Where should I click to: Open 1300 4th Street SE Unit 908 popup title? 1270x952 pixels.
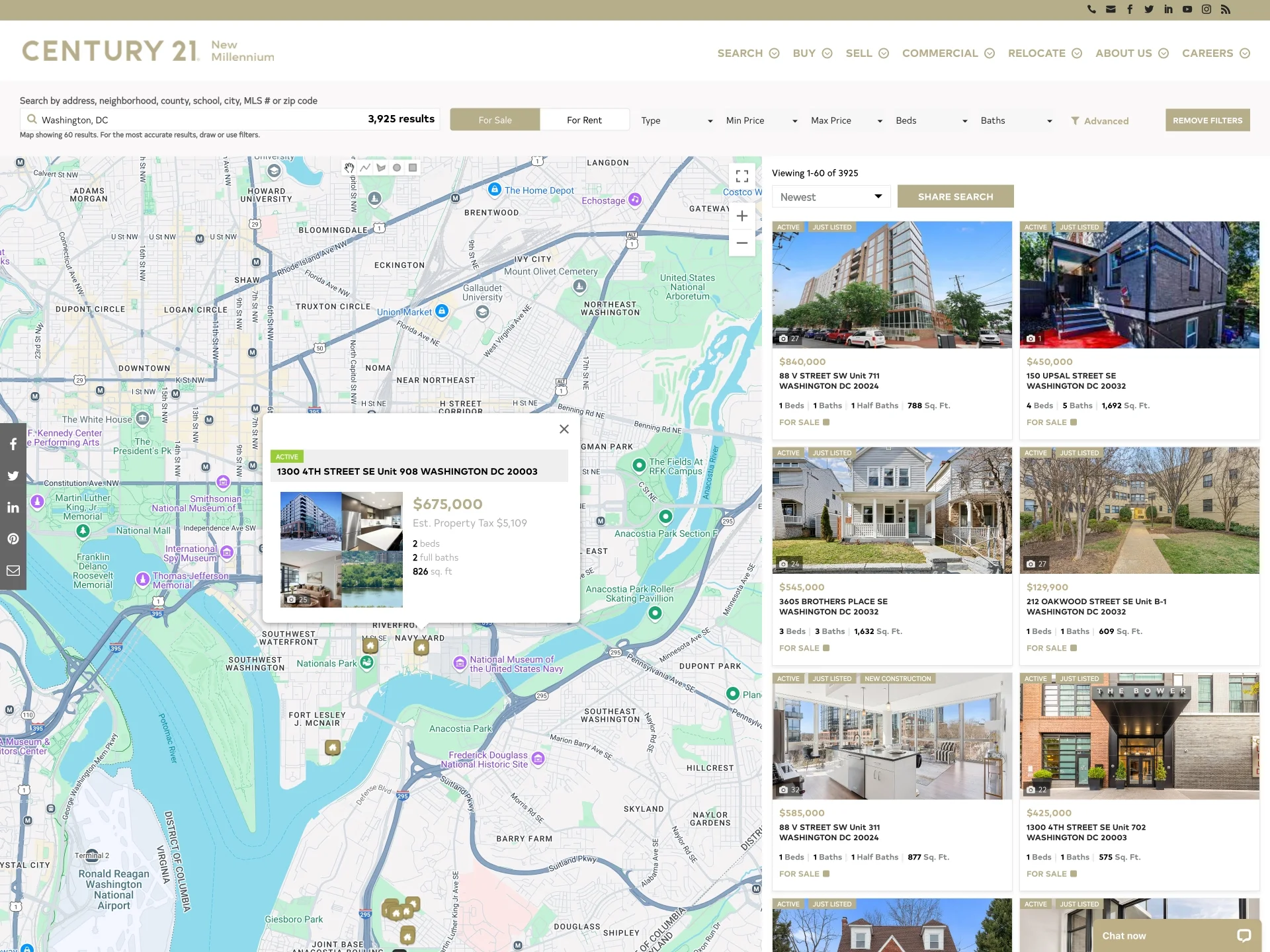[x=407, y=471]
